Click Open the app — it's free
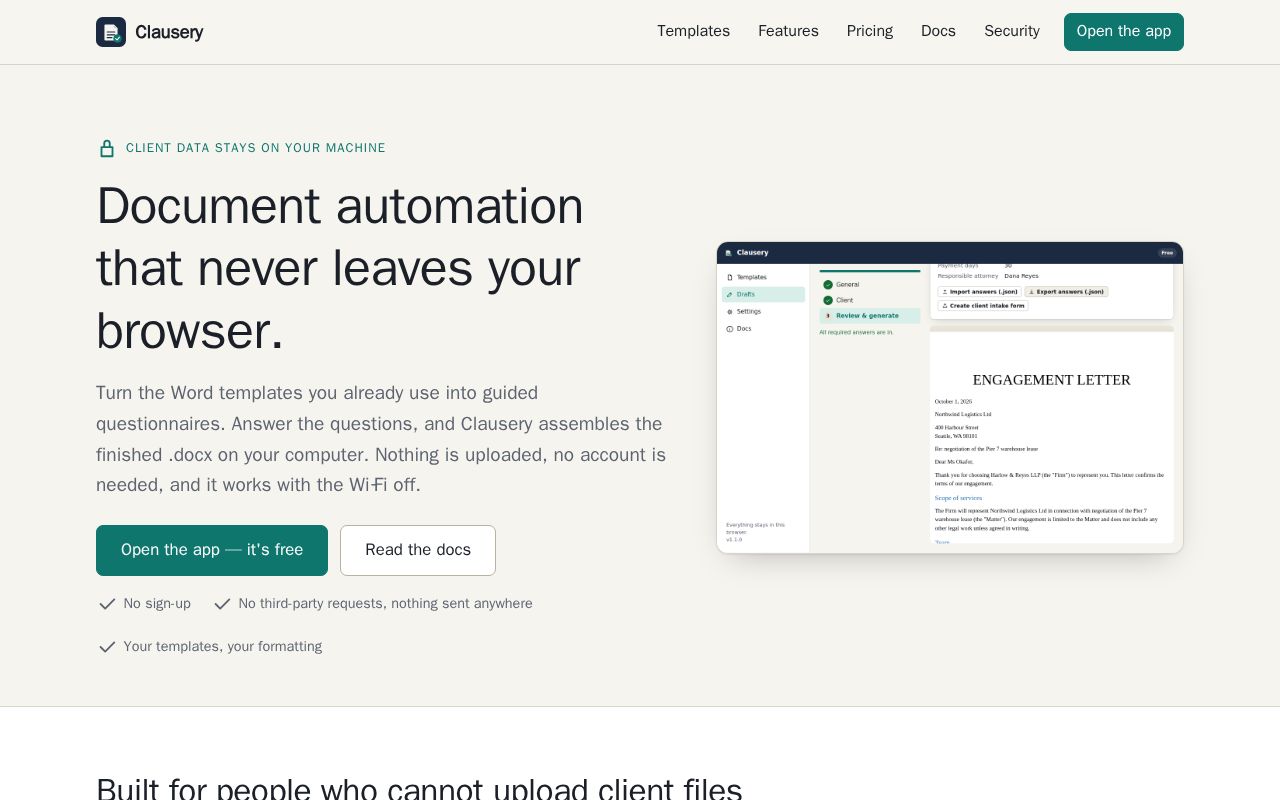Viewport: 1280px width, 800px height. (x=212, y=550)
